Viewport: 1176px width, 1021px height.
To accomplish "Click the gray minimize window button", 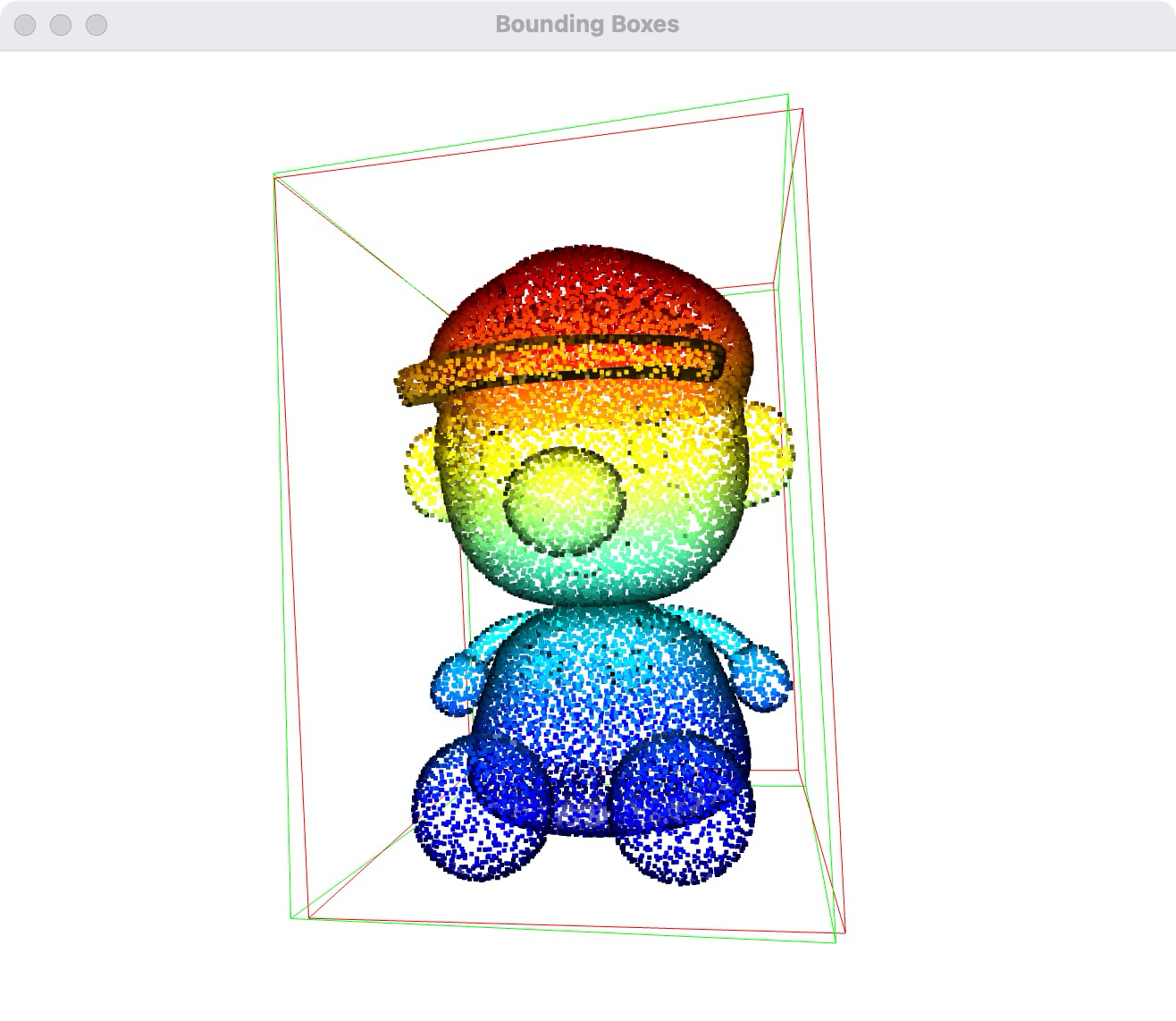I will (61, 25).
